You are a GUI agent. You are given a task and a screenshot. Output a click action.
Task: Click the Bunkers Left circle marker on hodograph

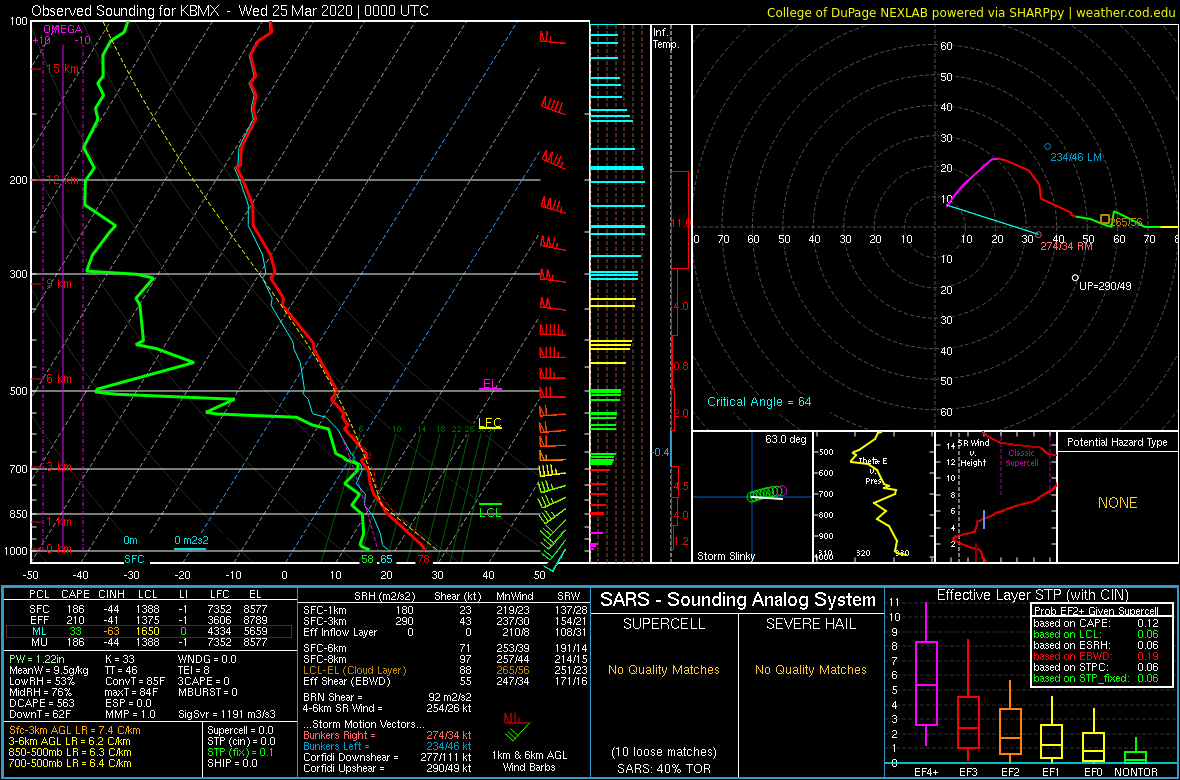[x=1047, y=147]
